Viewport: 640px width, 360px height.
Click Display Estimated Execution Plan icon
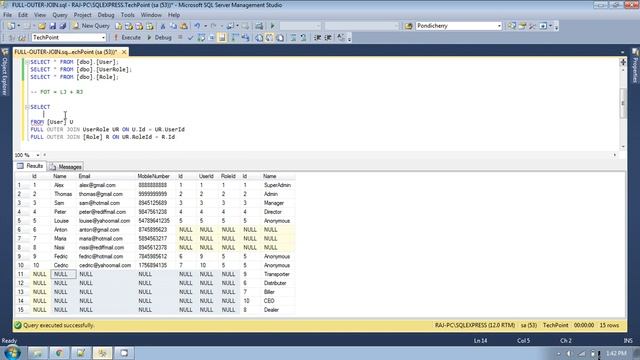pos(201,38)
